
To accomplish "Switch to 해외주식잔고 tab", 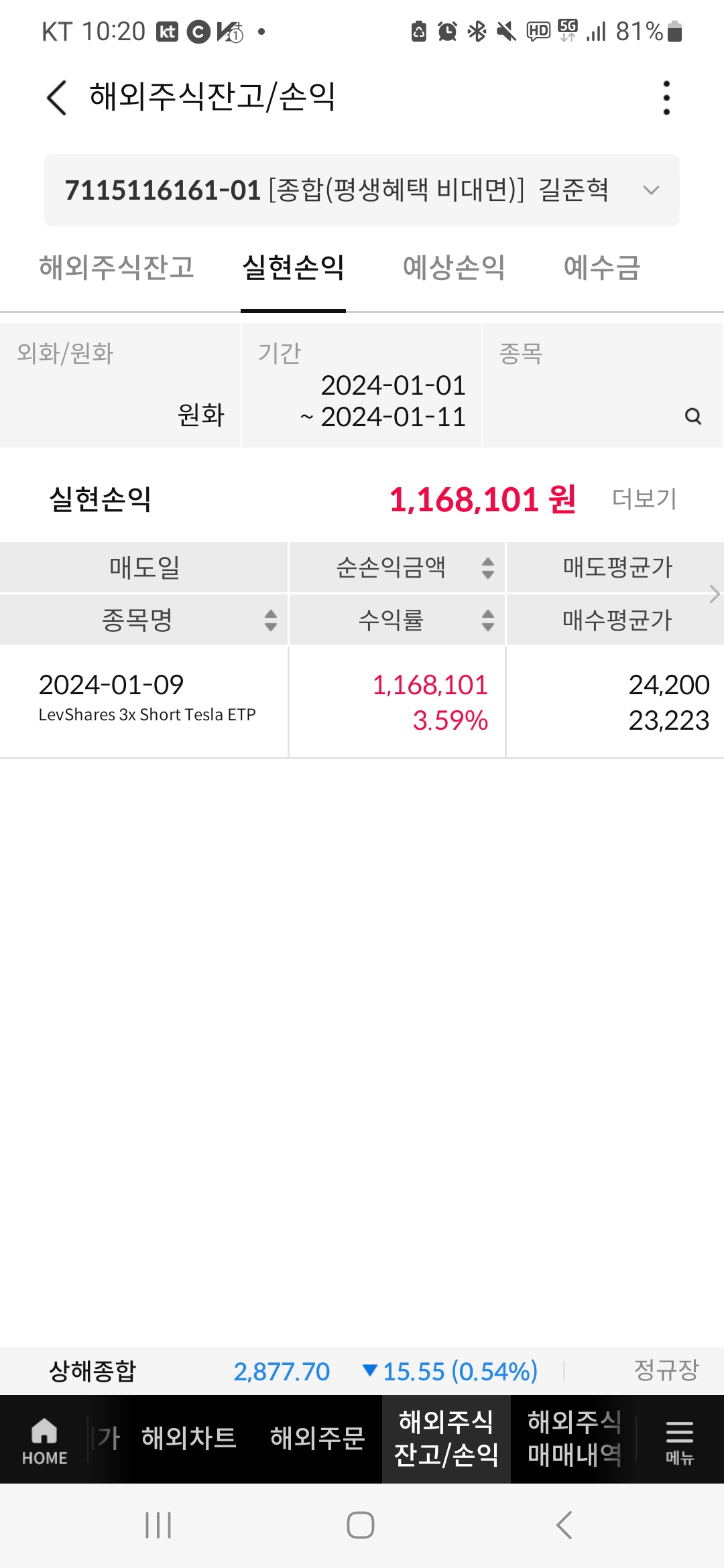I will (x=117, y=267).
